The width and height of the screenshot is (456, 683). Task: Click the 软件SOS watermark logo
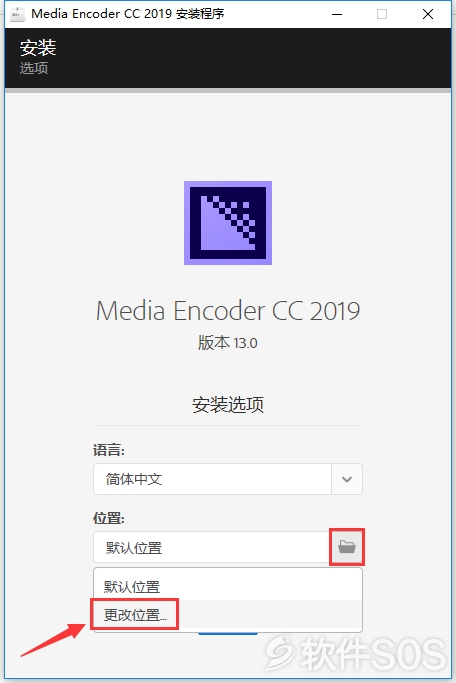tap(356, 653)
